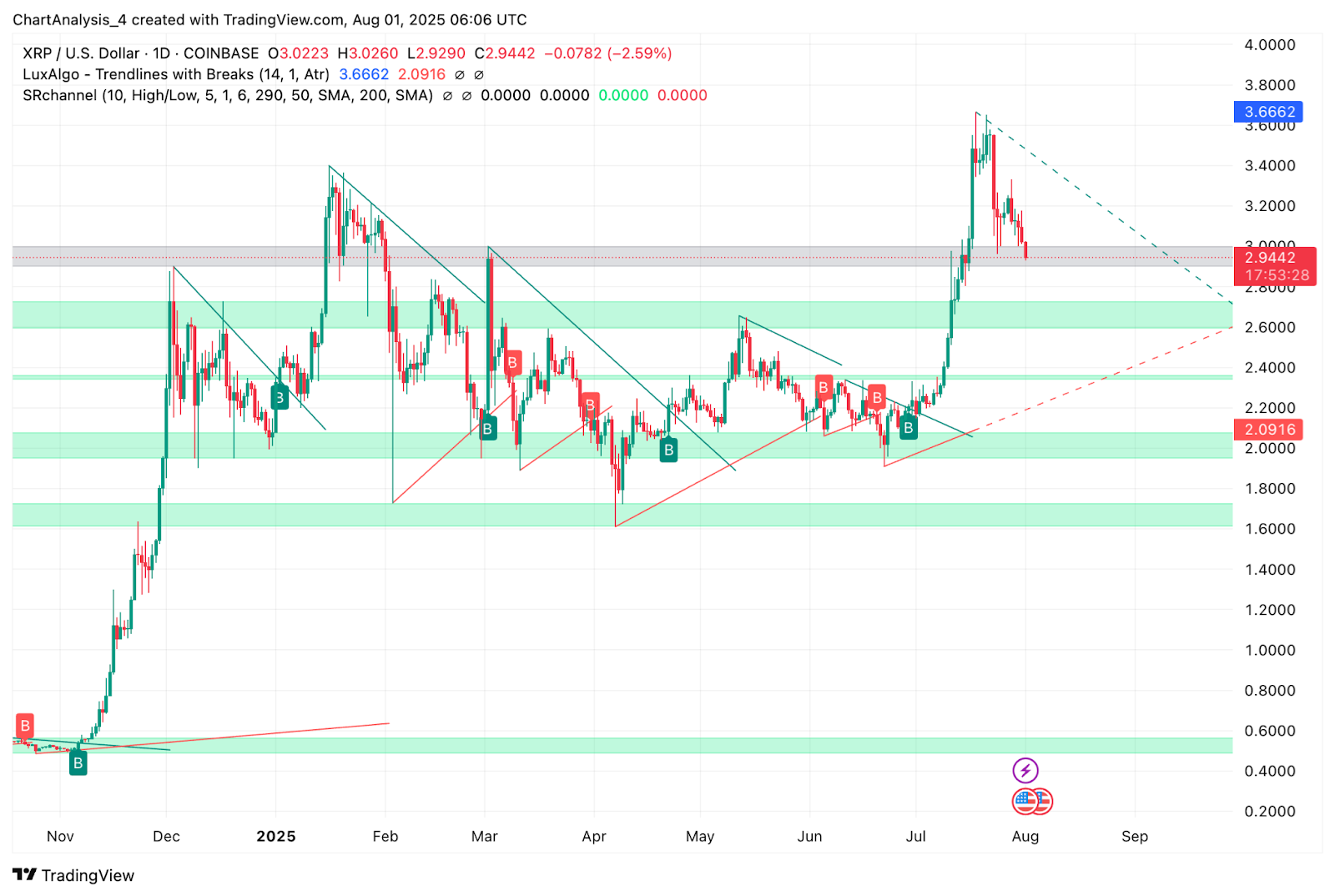The width and height of the screenshot is (1335, 896).
Task: Click the TradingView logo at bottom left
Action: pyautogui.click(x=73, y=875)
